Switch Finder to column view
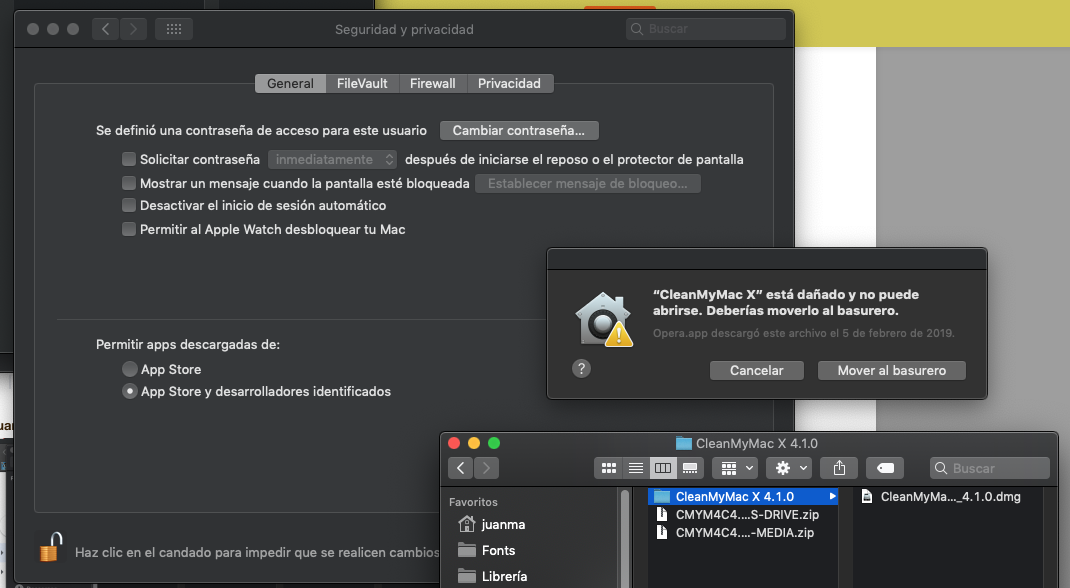 [663, 468]
